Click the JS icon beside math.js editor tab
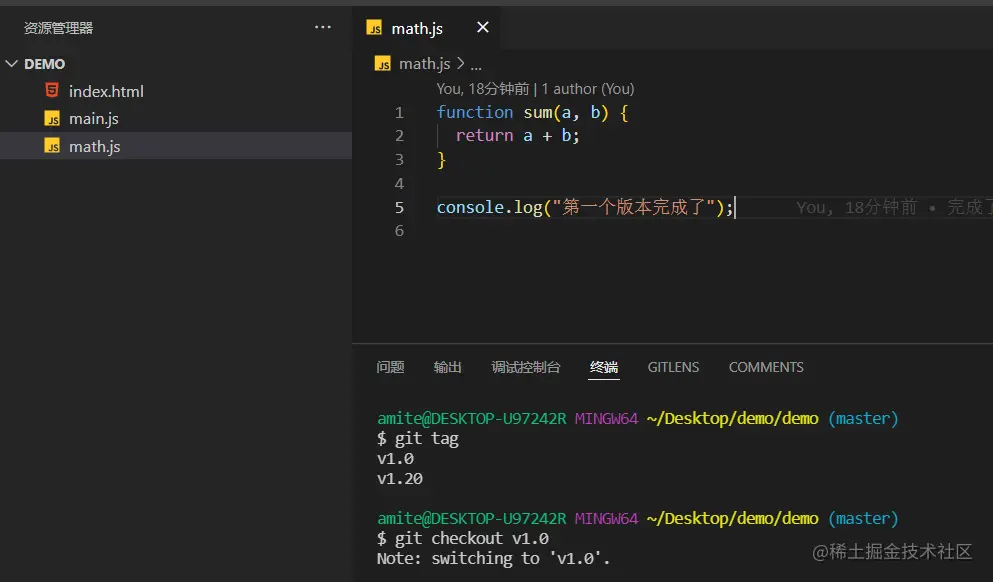This screenshot has width=993, height=582. (377, 27)
